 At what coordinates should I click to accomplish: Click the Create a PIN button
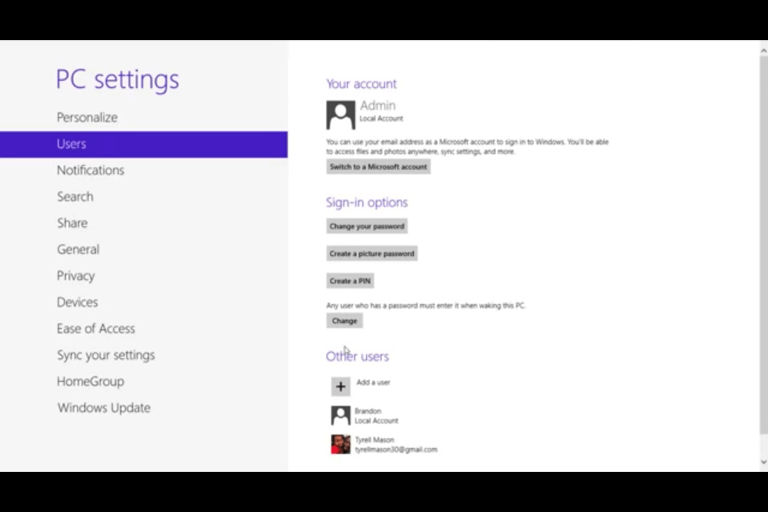pyautogui.click(x=350, y=281)
